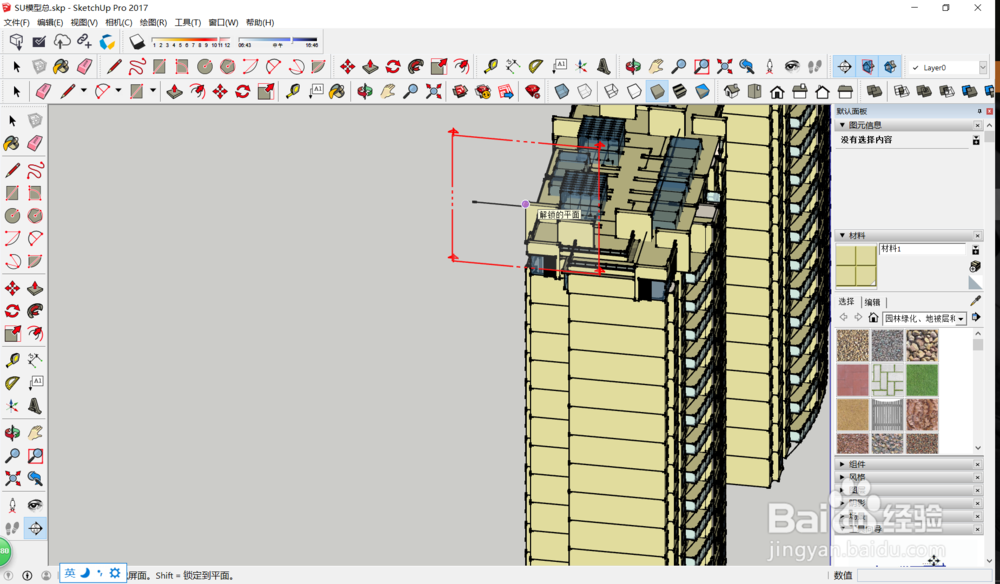Expand the 风格 panel
Viewport: 1000px width, 584px height.
tap(842, 477)
